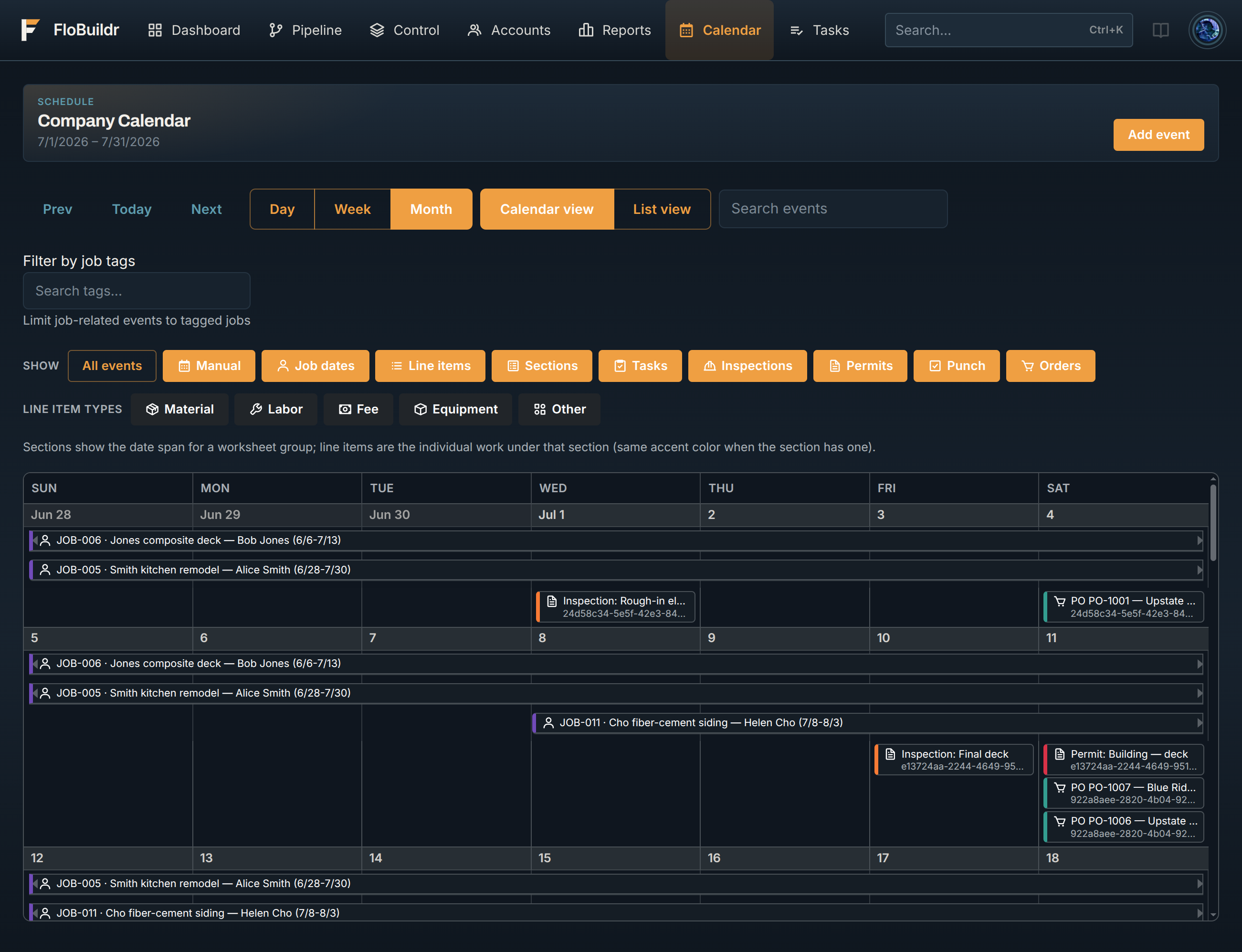The image size is (1242, 952).
Task: Click document icon on Permit: Building event
Action: [1060, 754]
